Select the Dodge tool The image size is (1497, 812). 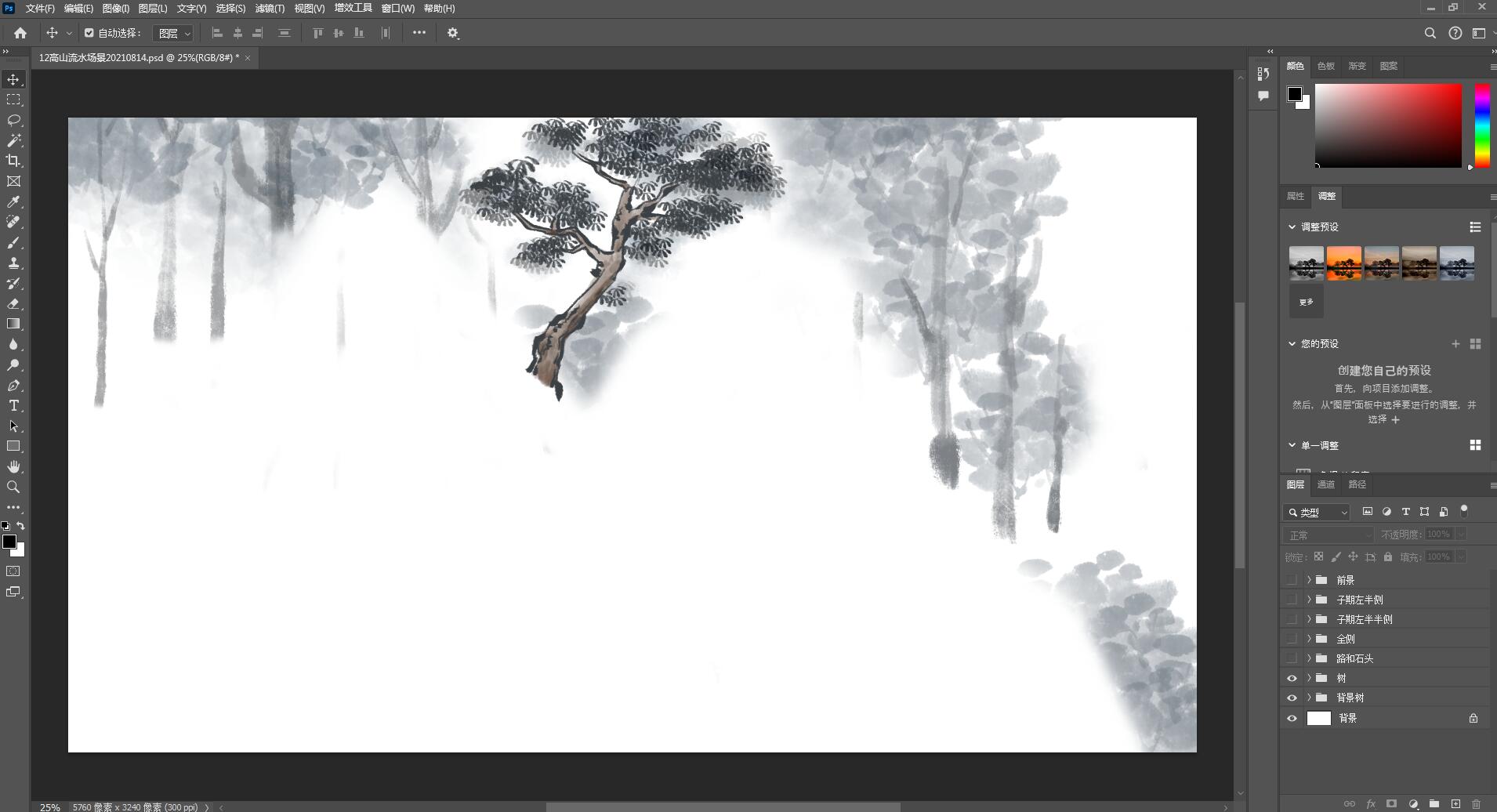click(13, 364)
